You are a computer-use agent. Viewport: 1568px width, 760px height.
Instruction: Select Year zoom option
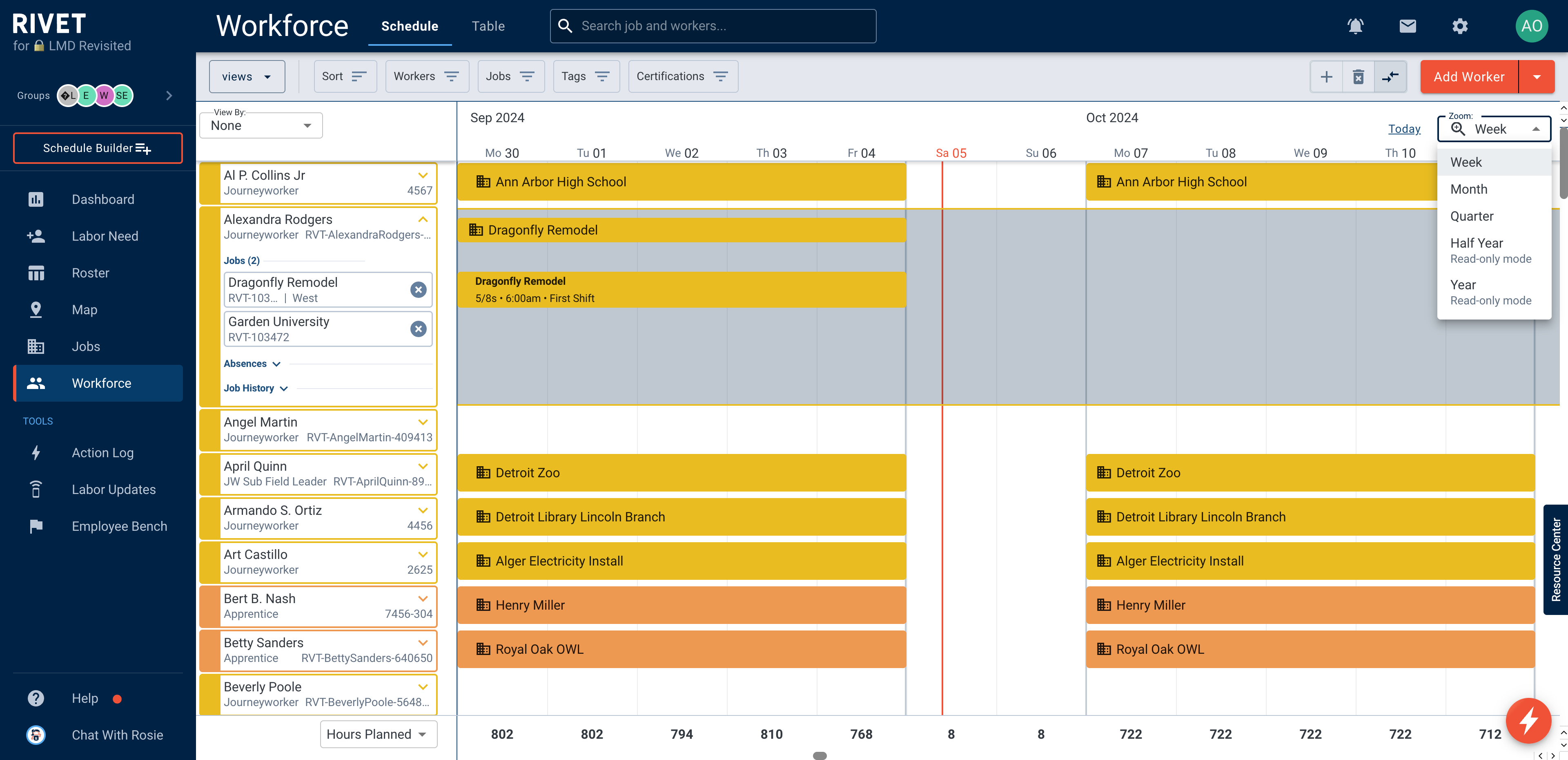1494,292
